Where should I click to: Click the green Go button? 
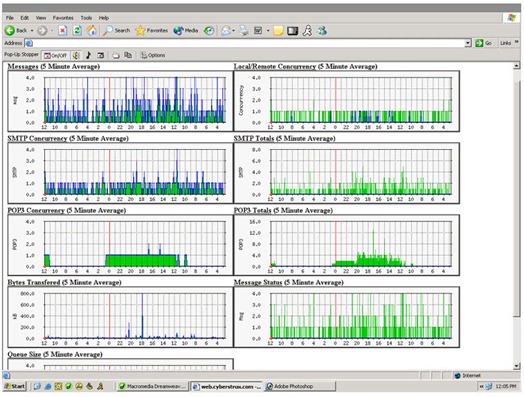(x=484, y=43)
